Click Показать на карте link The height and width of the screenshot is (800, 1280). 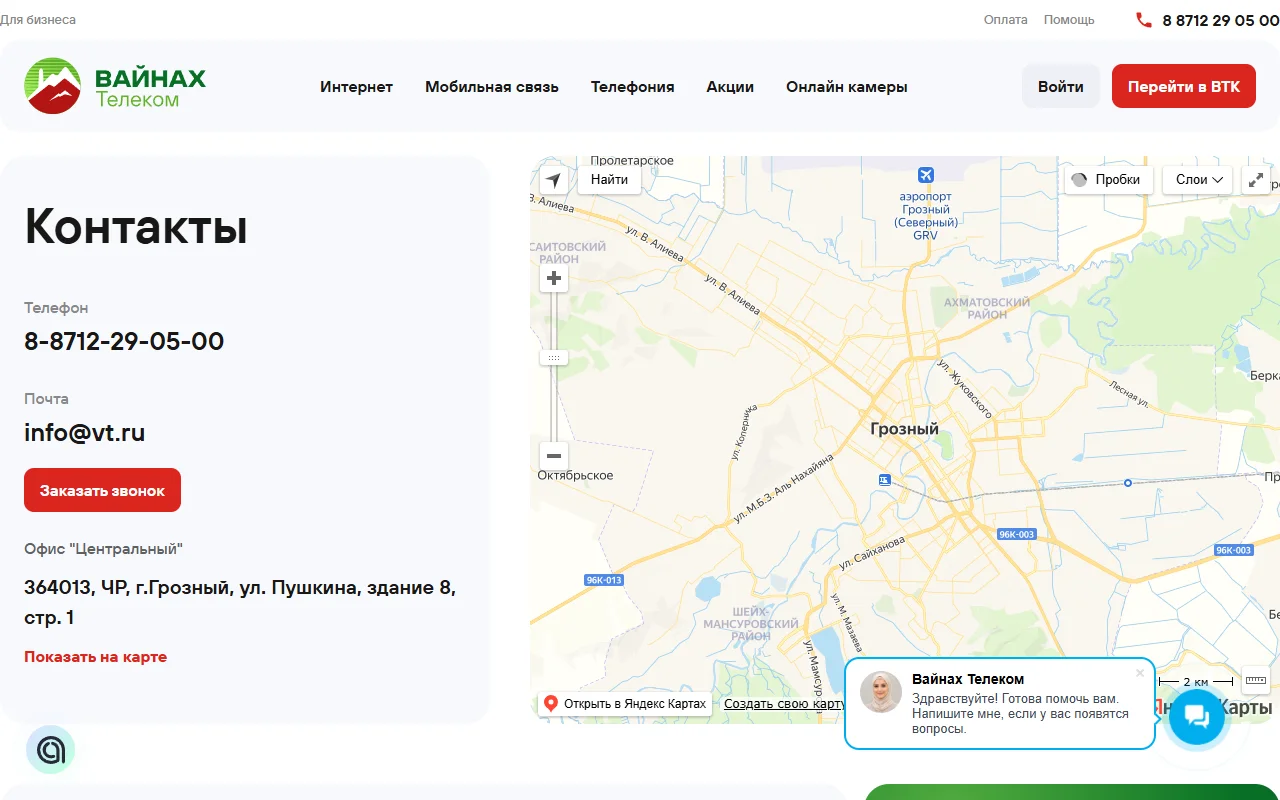tap(95, 657)
